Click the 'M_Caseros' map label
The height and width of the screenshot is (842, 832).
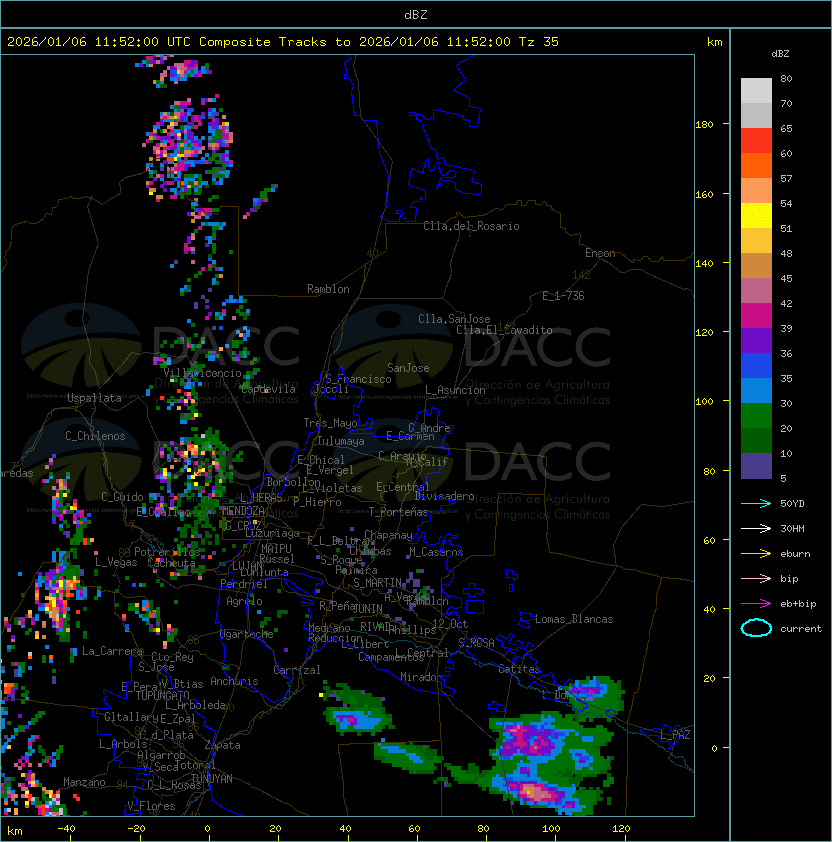436,552
